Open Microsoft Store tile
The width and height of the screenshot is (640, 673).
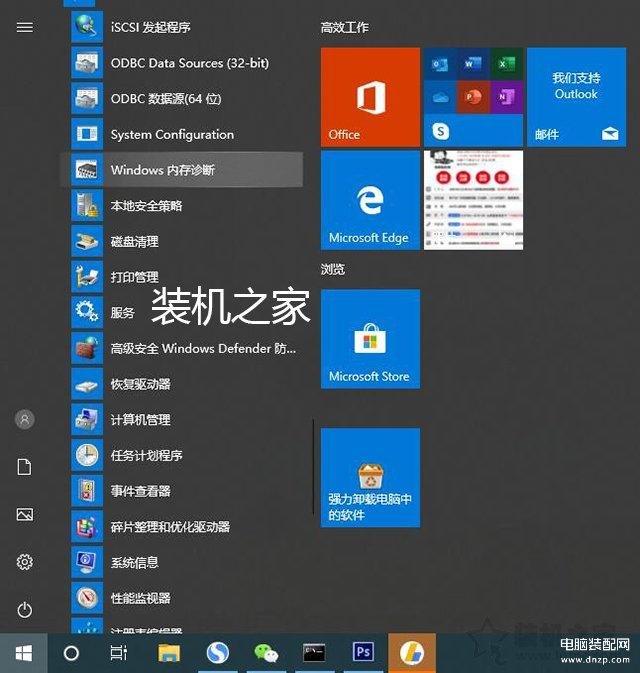pyautogui.click(x=370, y=339)
